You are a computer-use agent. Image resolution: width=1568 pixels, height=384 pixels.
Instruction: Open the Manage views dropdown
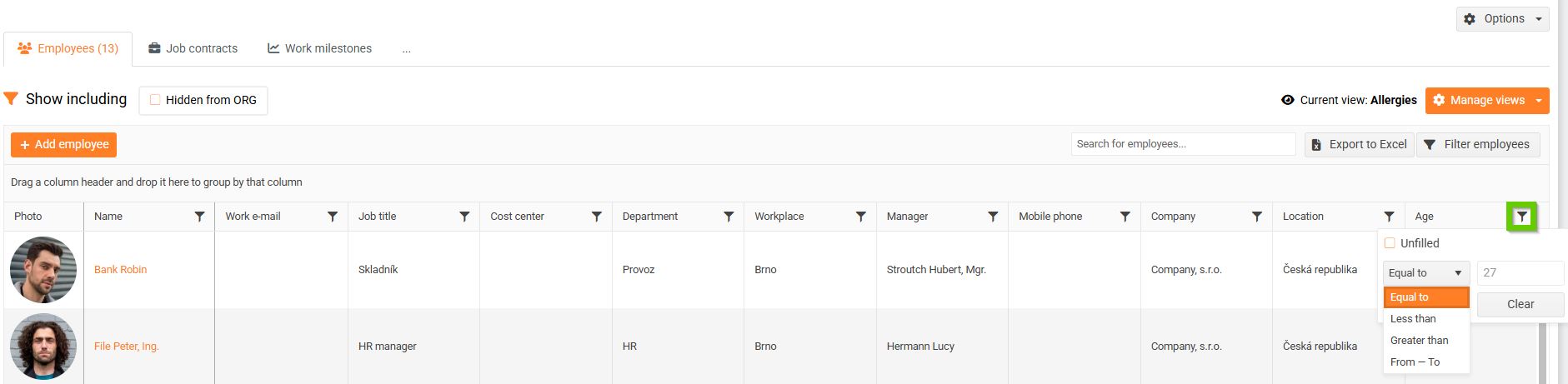(x=1487, y=100)
